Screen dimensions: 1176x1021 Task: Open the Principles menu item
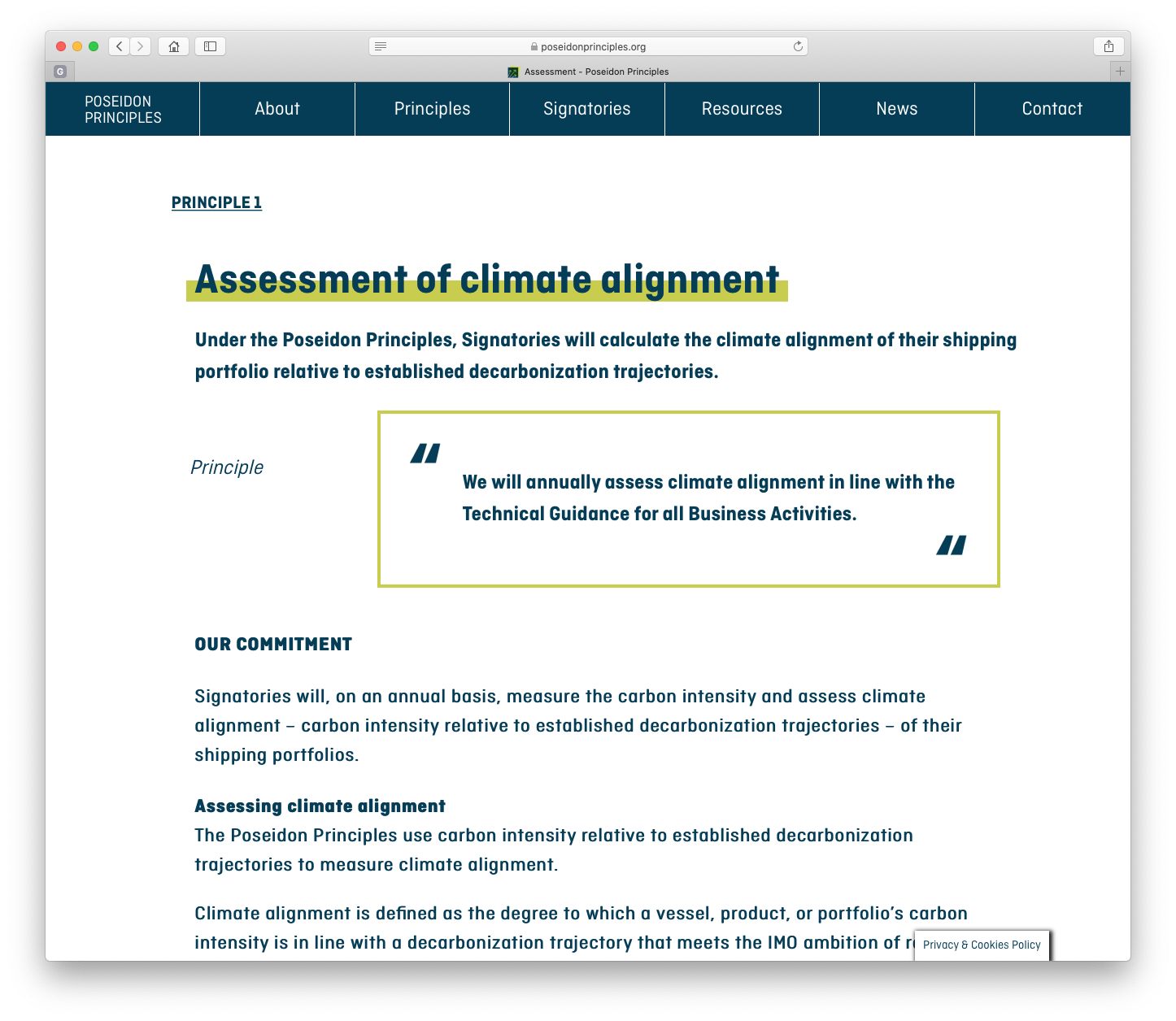[x=432, y=109]
